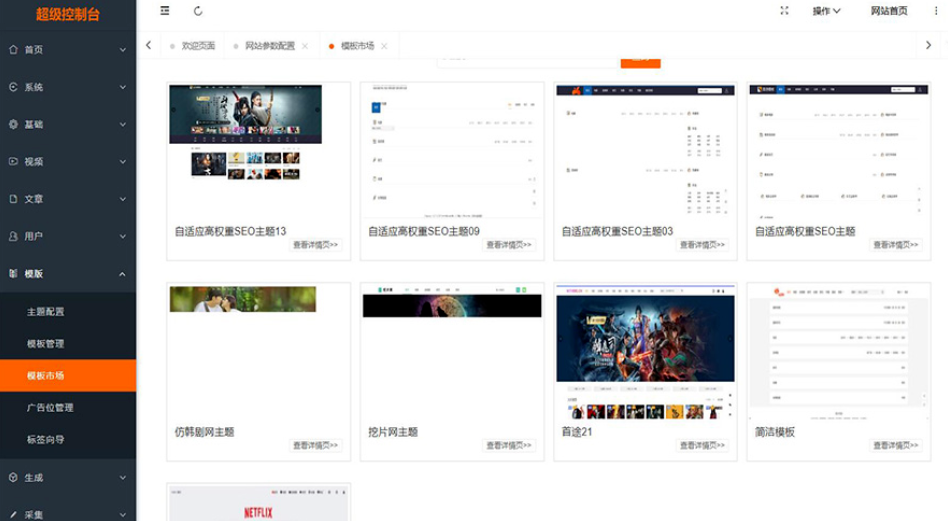The height and width of the screenshot is (521, 948).
Task: Expand the 基础 menu chevron
Action: click(123, 125)
